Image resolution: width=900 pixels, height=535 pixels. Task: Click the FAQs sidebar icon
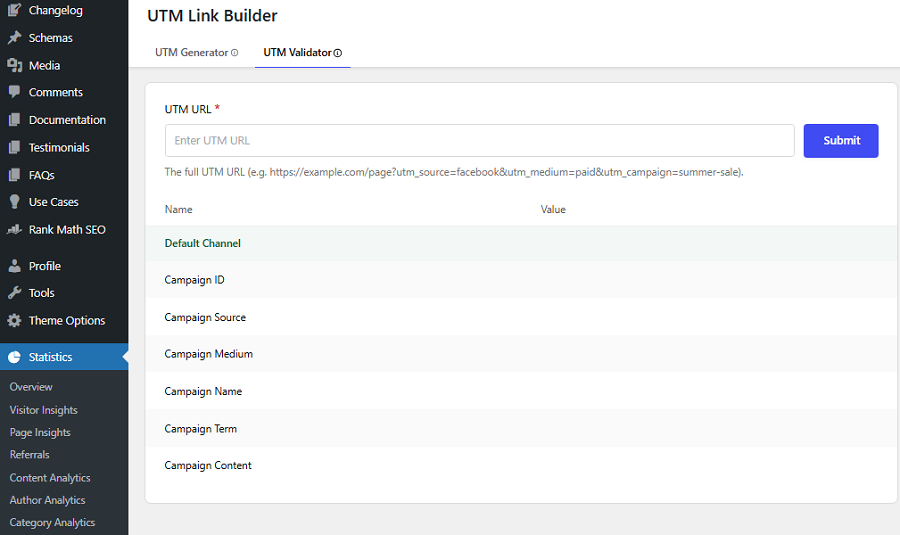click(14, 175)
